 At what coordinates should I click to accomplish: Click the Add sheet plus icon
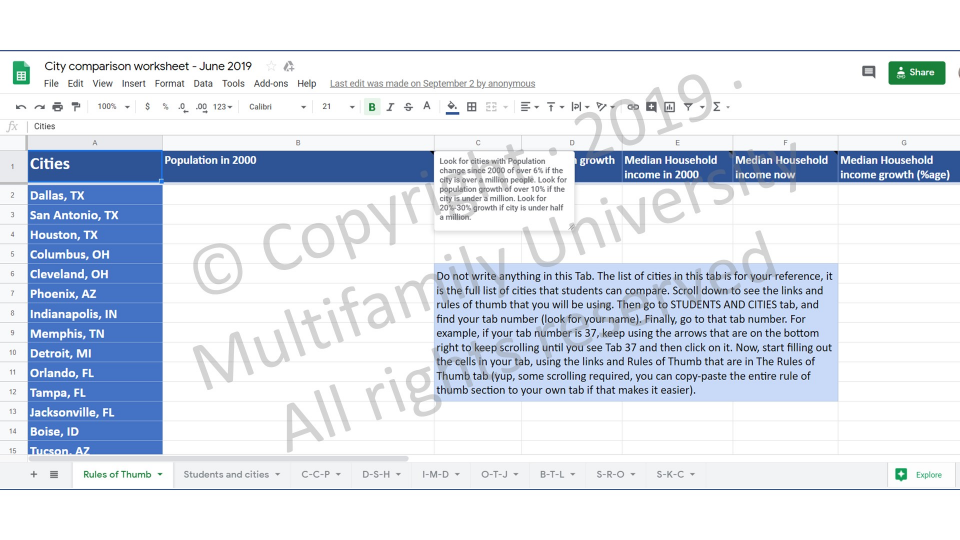[x=34, y=474]
